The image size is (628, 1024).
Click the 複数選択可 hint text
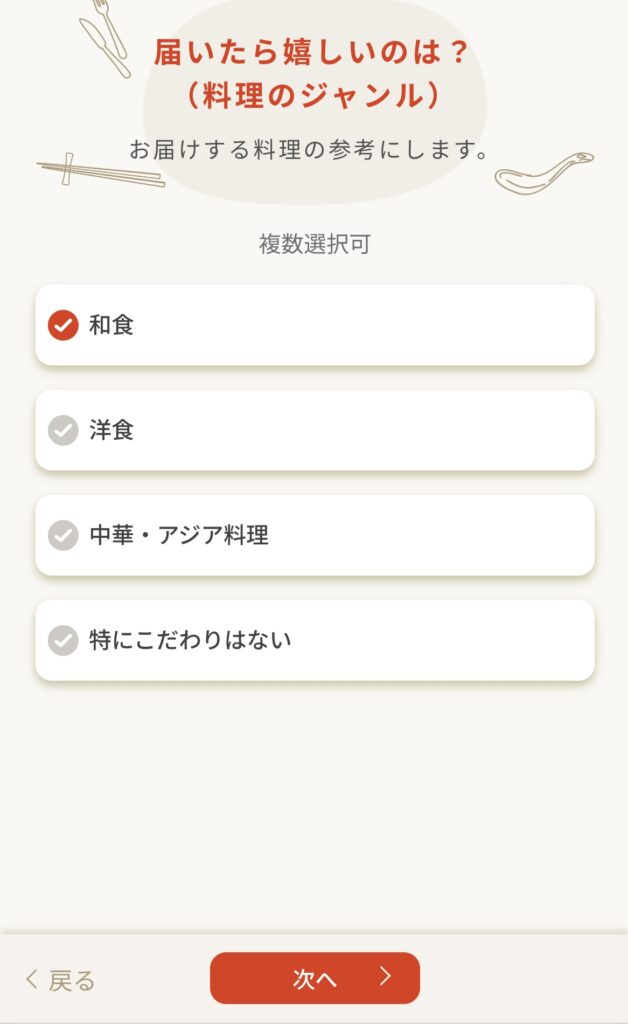click(314, 244)
